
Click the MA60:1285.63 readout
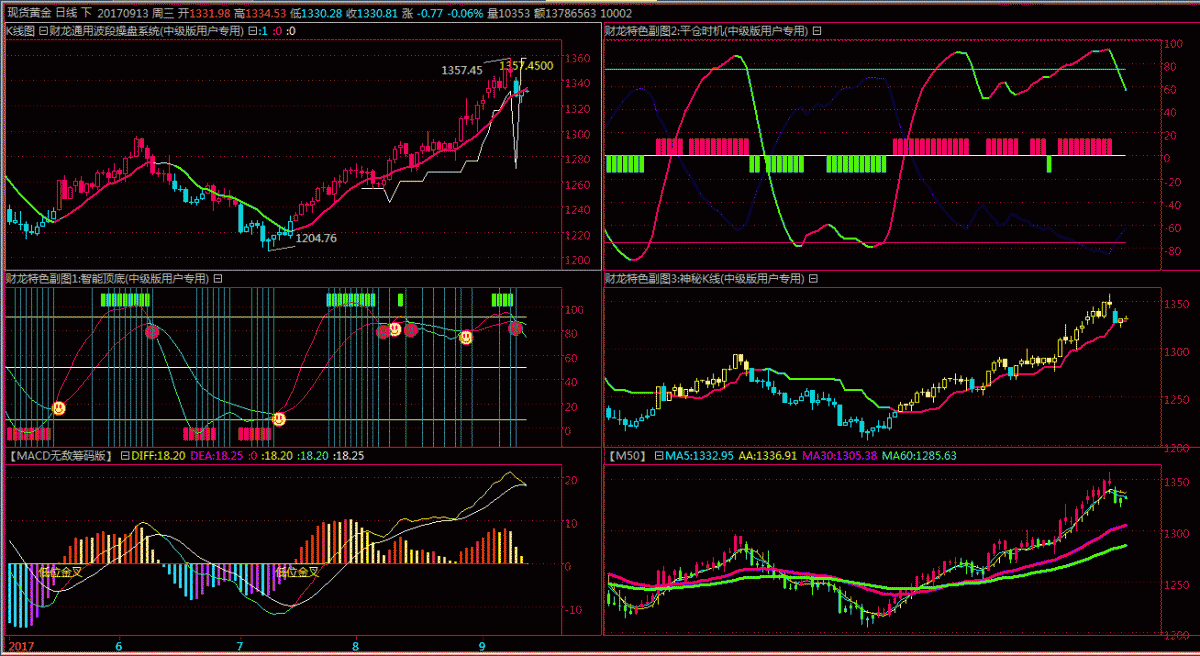(x=919, y=455)
